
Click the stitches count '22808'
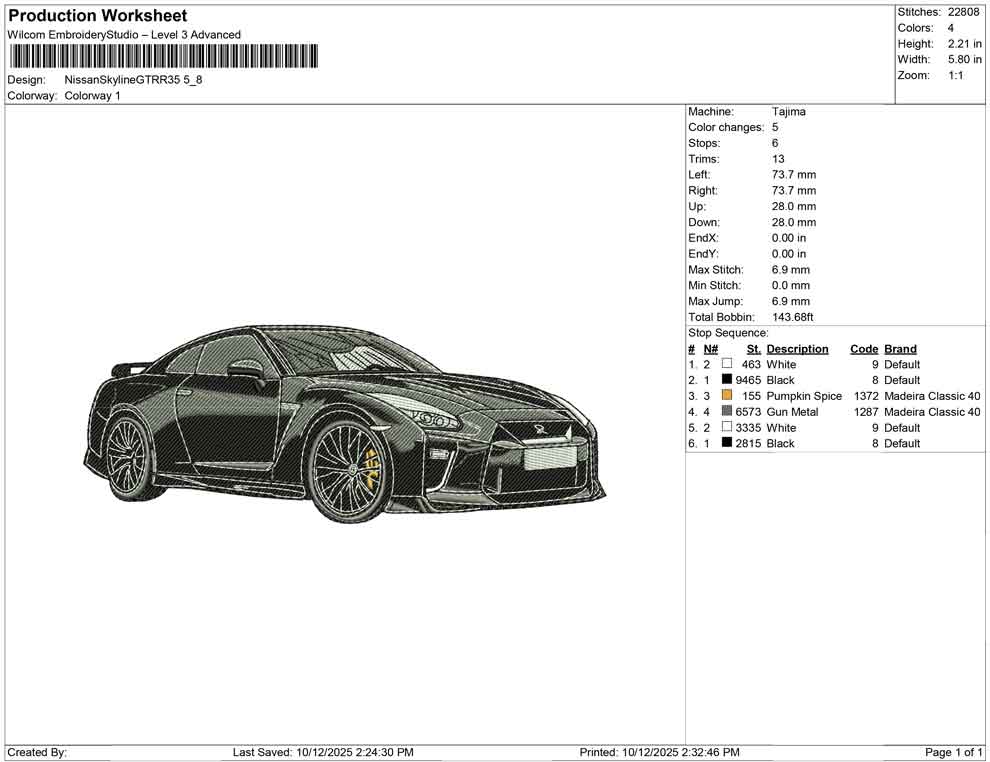click(963, 12)
